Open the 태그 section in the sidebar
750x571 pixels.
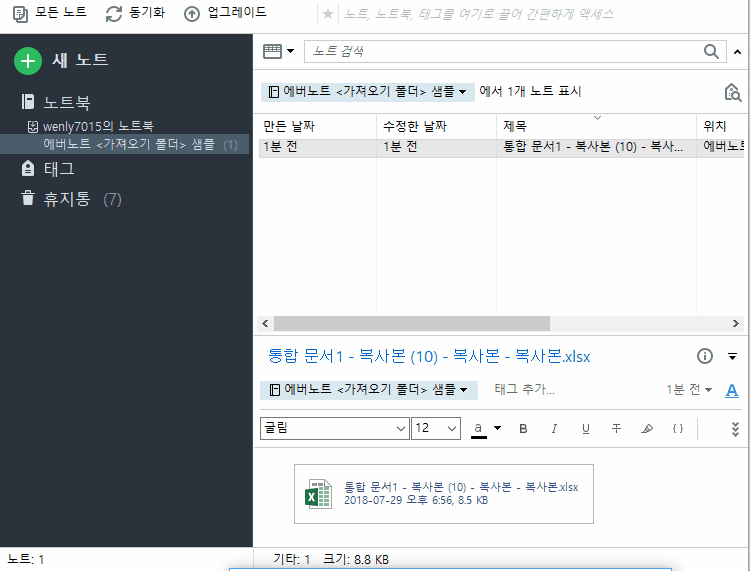(59, 169)
